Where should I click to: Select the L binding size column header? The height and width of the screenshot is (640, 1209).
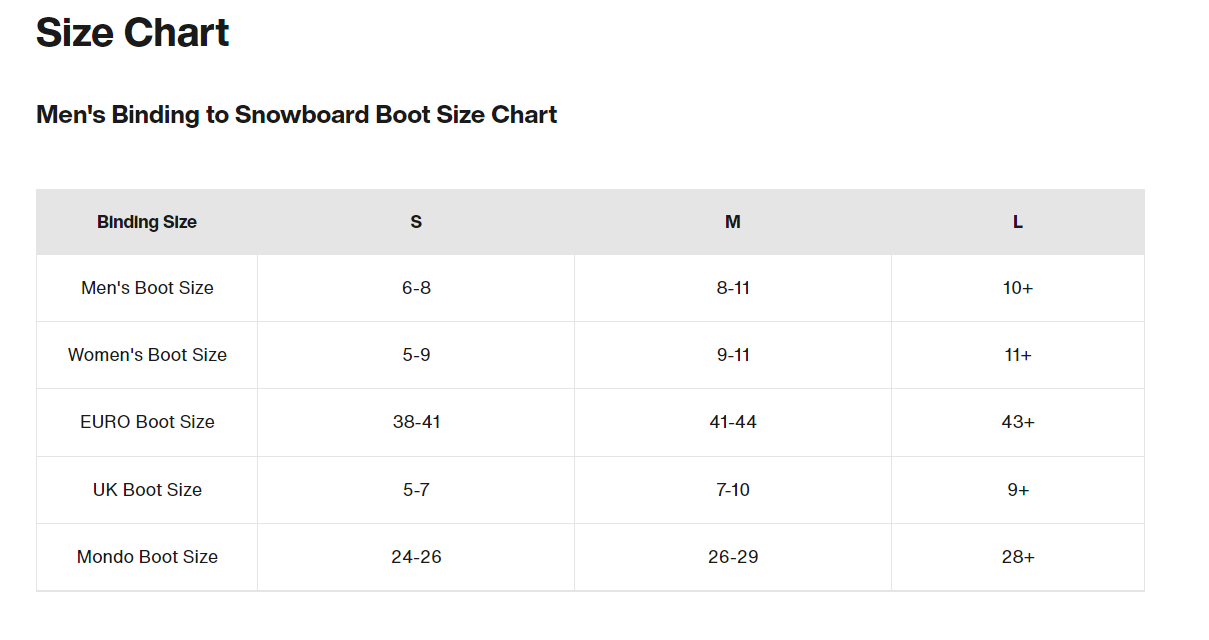[1017, 222]
